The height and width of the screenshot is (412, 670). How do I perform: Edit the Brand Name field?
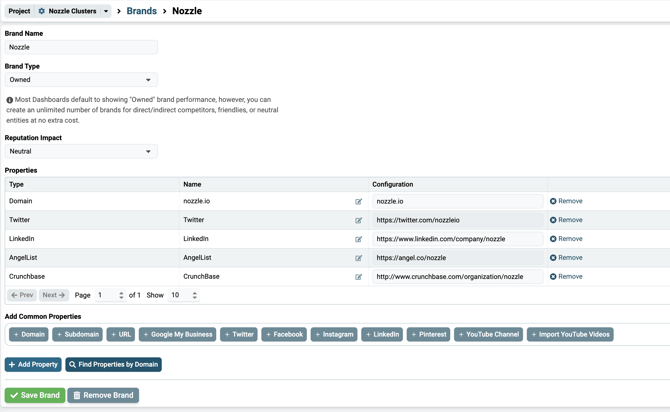[x=81, y=47]
